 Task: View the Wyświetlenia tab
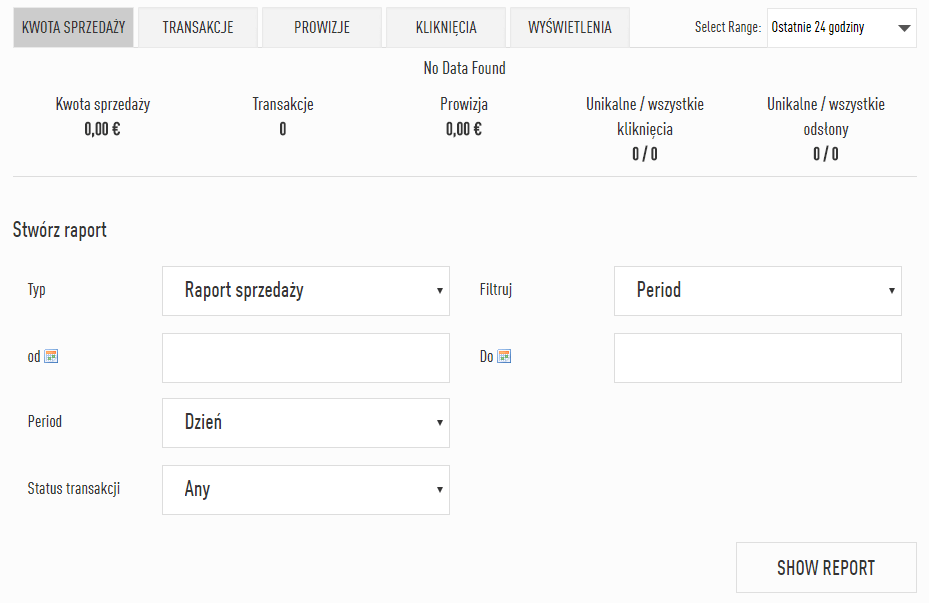(x=570, y=28)
